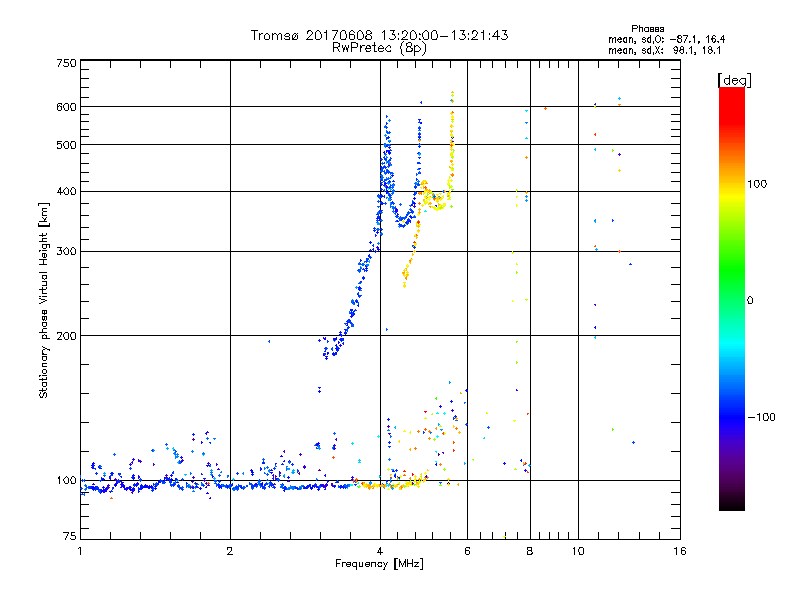Click the 2 x-axis tick label
This screenshot has height=600, width=800.
pyautogui.click(x=230, y=552)
